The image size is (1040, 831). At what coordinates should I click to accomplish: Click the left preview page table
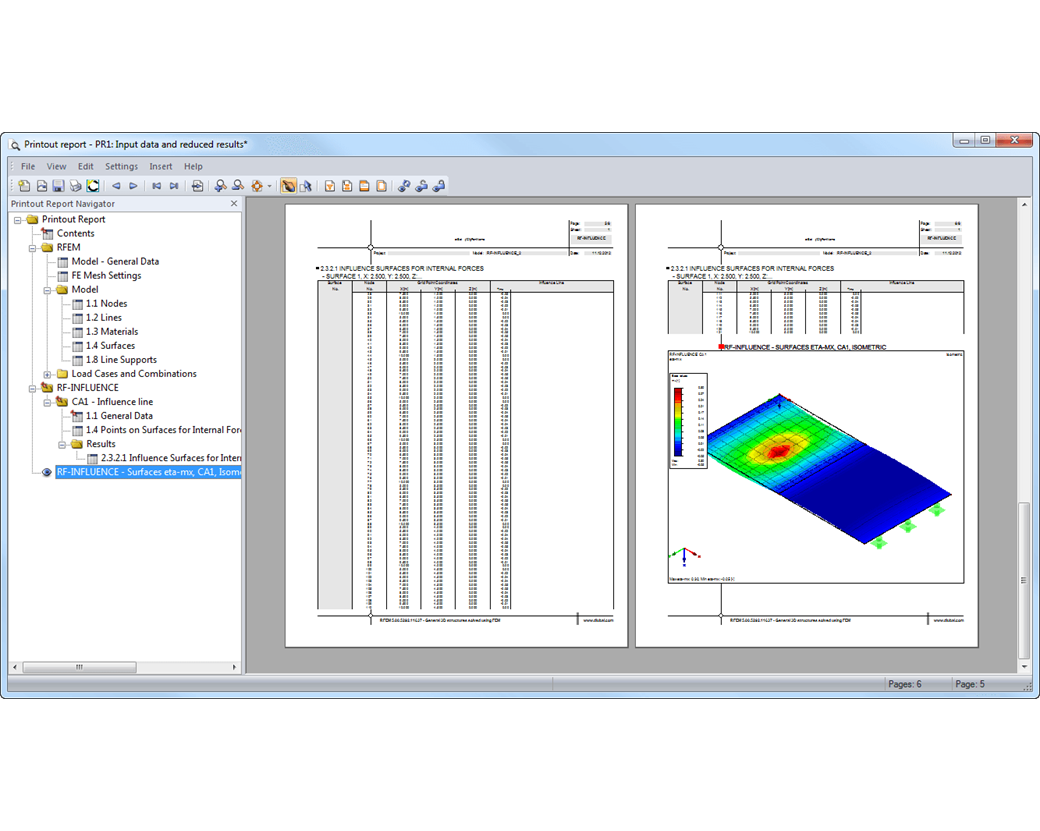(465, 444)
